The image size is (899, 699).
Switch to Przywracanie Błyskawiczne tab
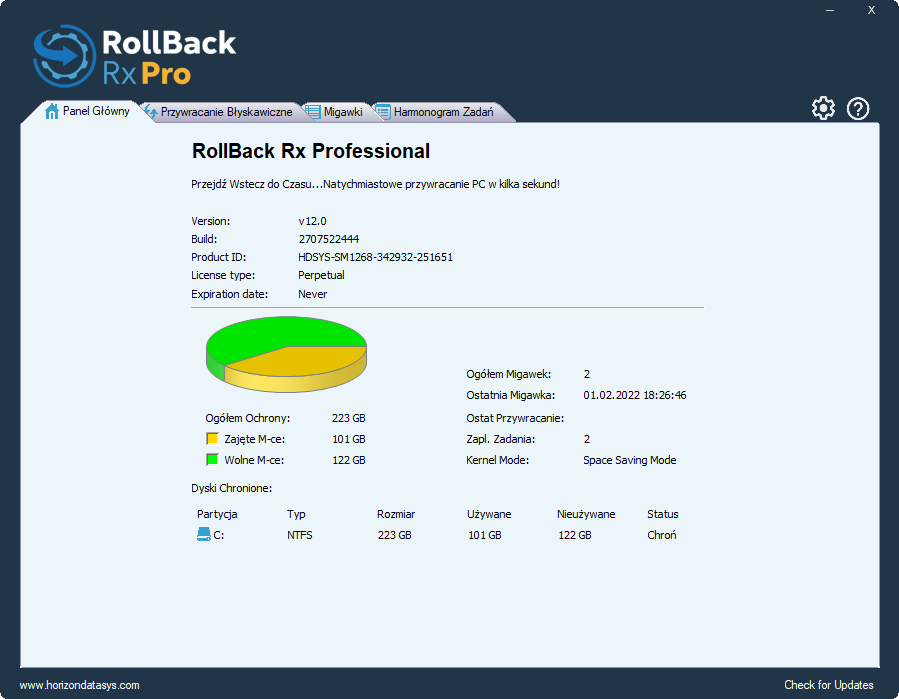[218, 112]
